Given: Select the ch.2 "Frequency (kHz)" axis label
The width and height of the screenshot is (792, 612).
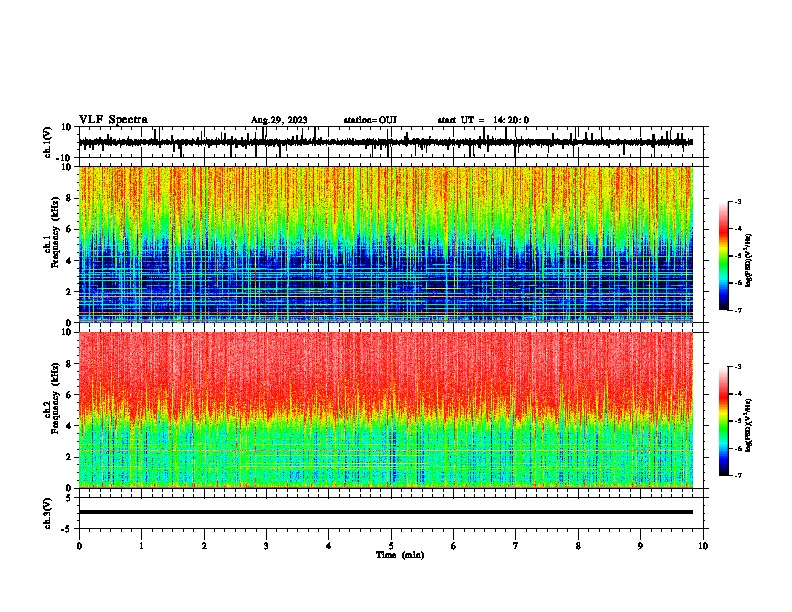Looking at the screenshot, I should 55,398.
